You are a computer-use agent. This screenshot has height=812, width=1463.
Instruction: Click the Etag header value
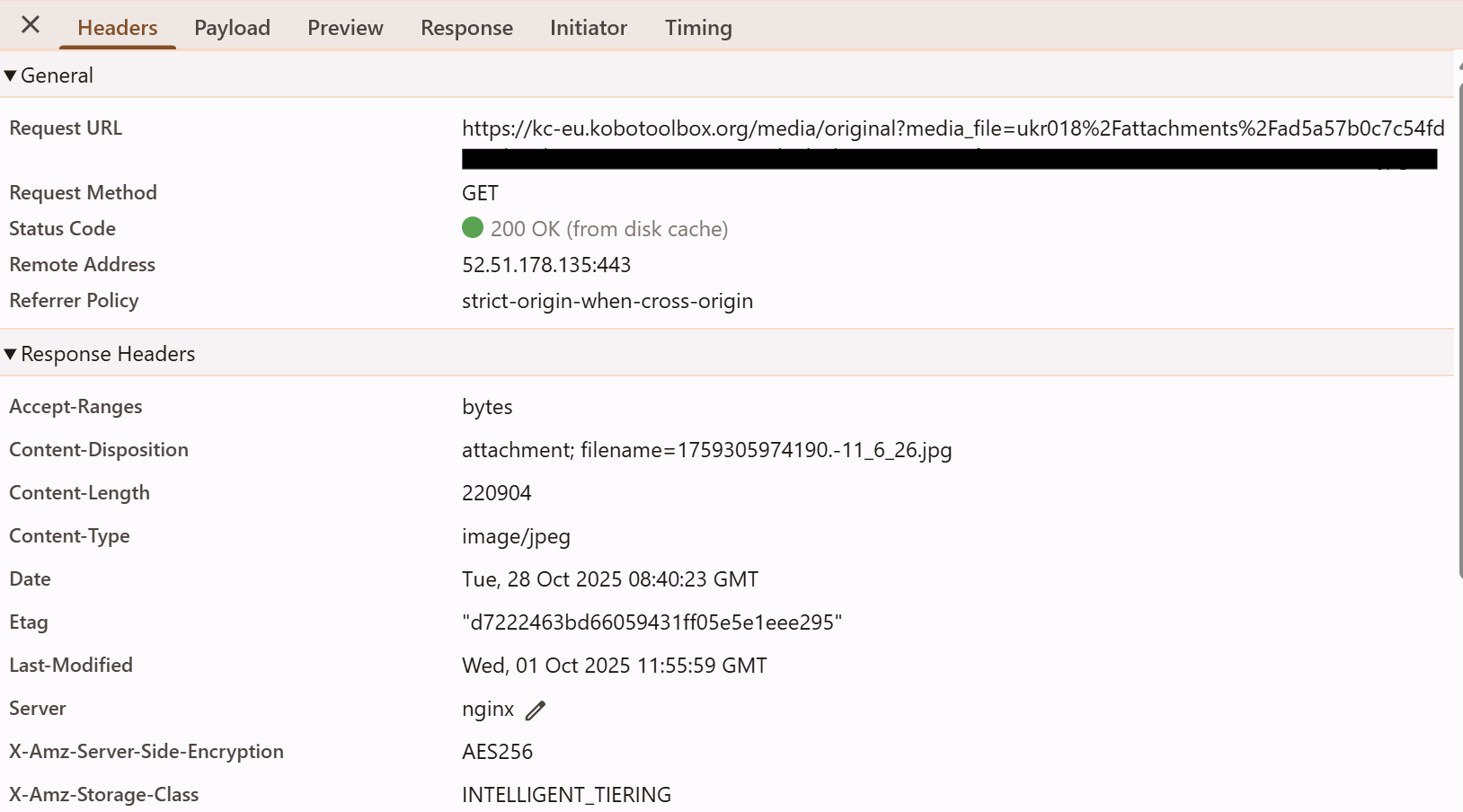[x=652, y=622]
